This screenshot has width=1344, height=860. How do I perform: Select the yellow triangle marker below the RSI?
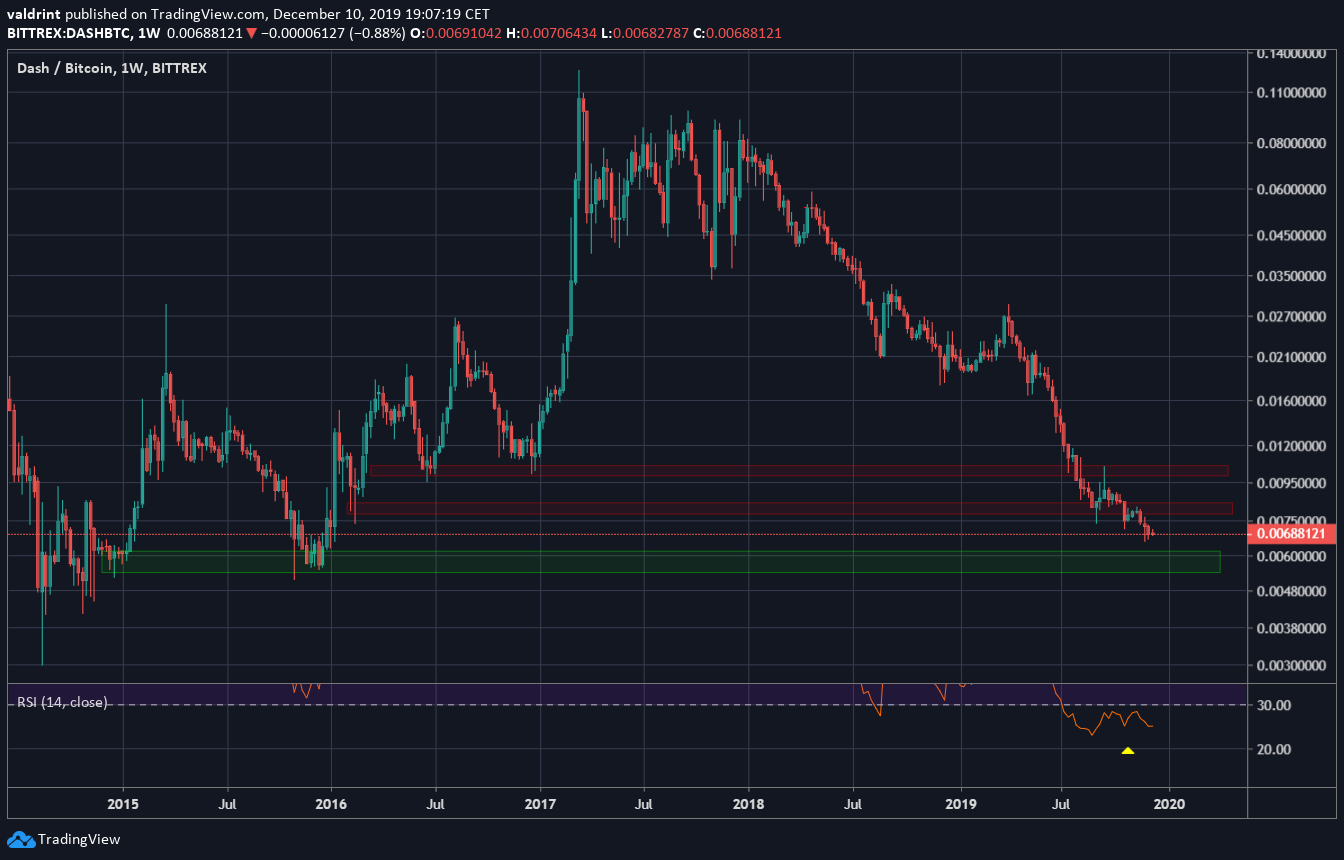(1128, 751)
